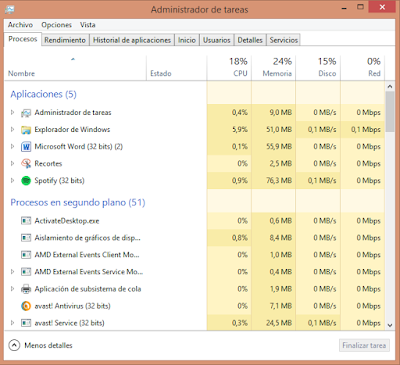
Task: Sort by the Memoria column header
Action: point(277,73)
